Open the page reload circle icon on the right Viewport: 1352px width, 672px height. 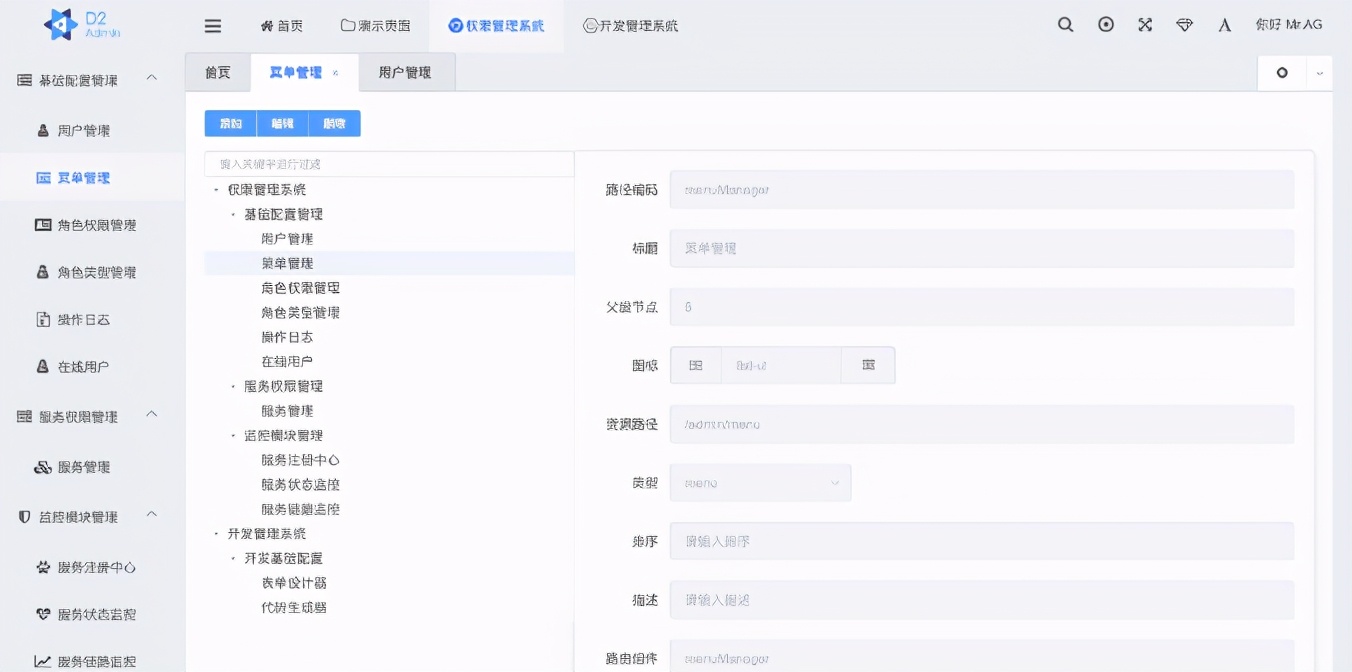pyautogui.click(x=1280, y=72)
